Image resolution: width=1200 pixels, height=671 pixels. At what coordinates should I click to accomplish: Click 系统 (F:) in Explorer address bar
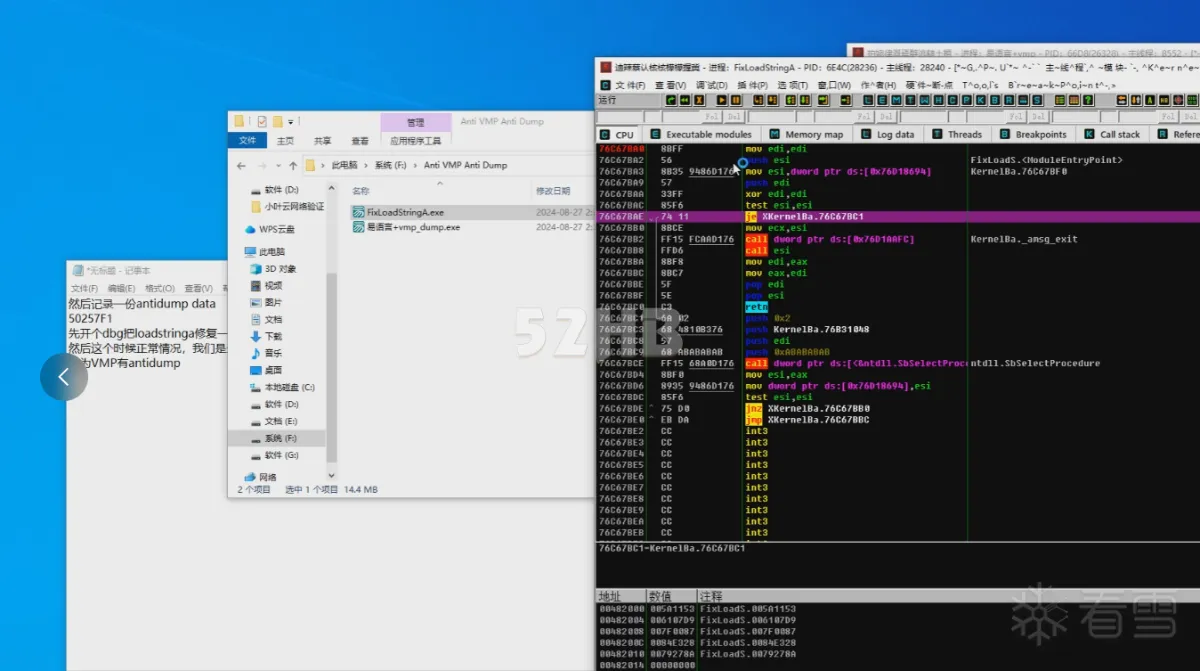pyautogui.click(x=392, y=165)
